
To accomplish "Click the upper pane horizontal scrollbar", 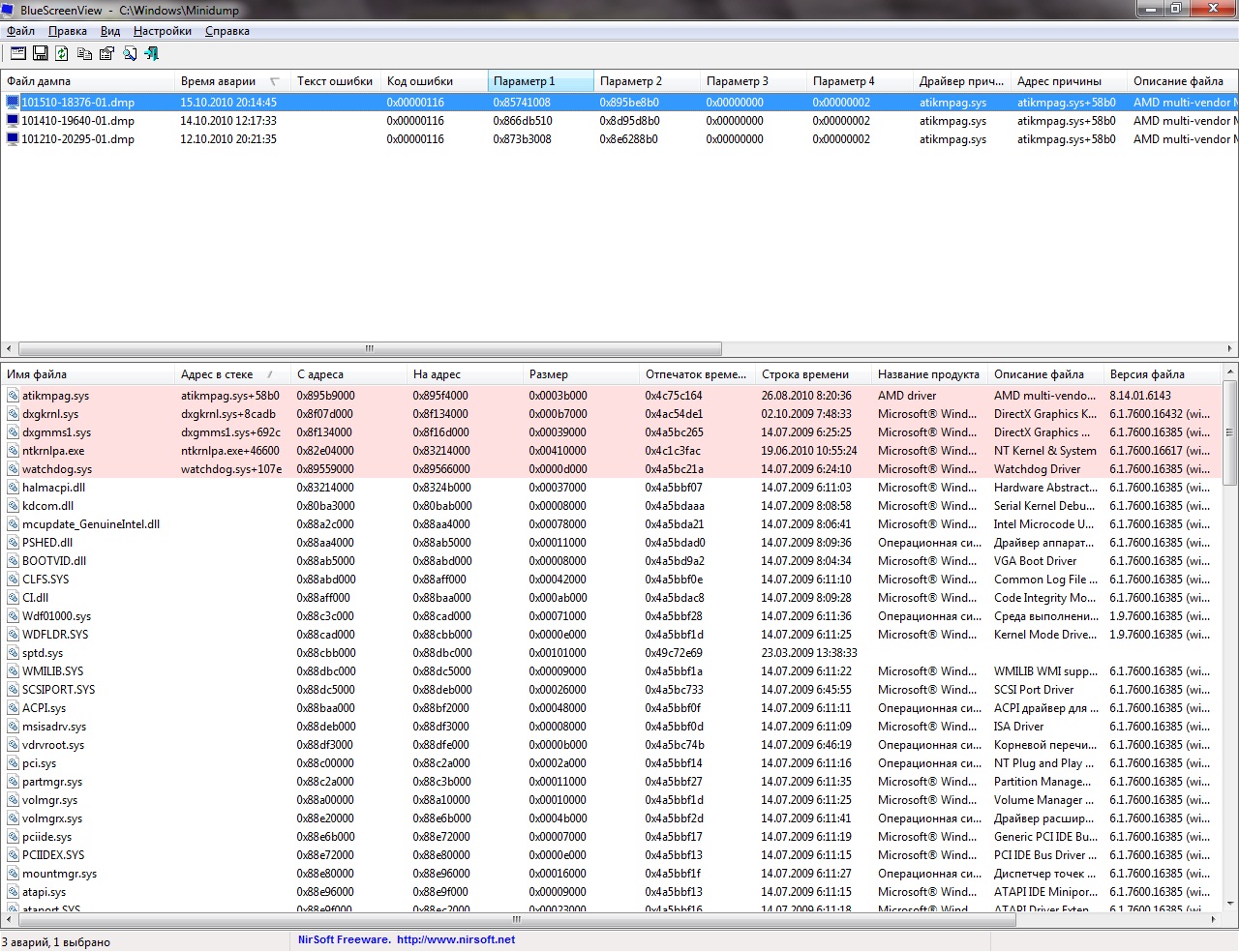I will coord(369,348).
